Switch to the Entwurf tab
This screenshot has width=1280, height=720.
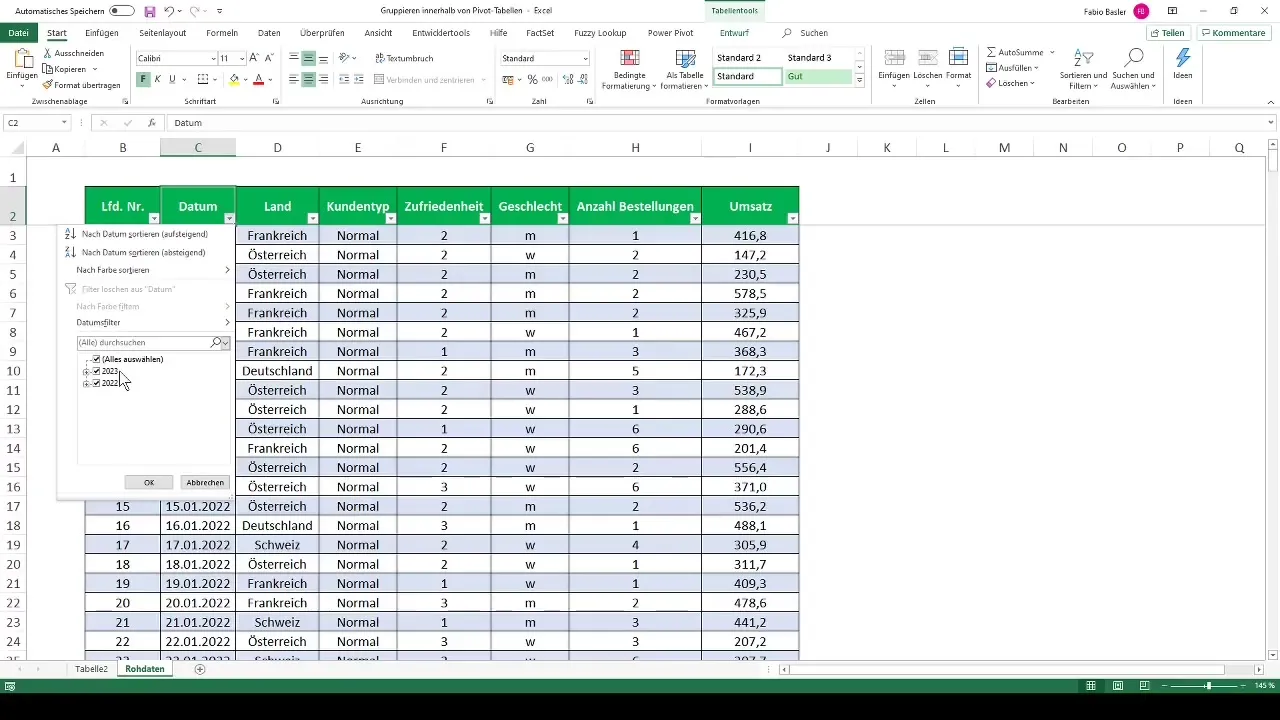[734, 33]
